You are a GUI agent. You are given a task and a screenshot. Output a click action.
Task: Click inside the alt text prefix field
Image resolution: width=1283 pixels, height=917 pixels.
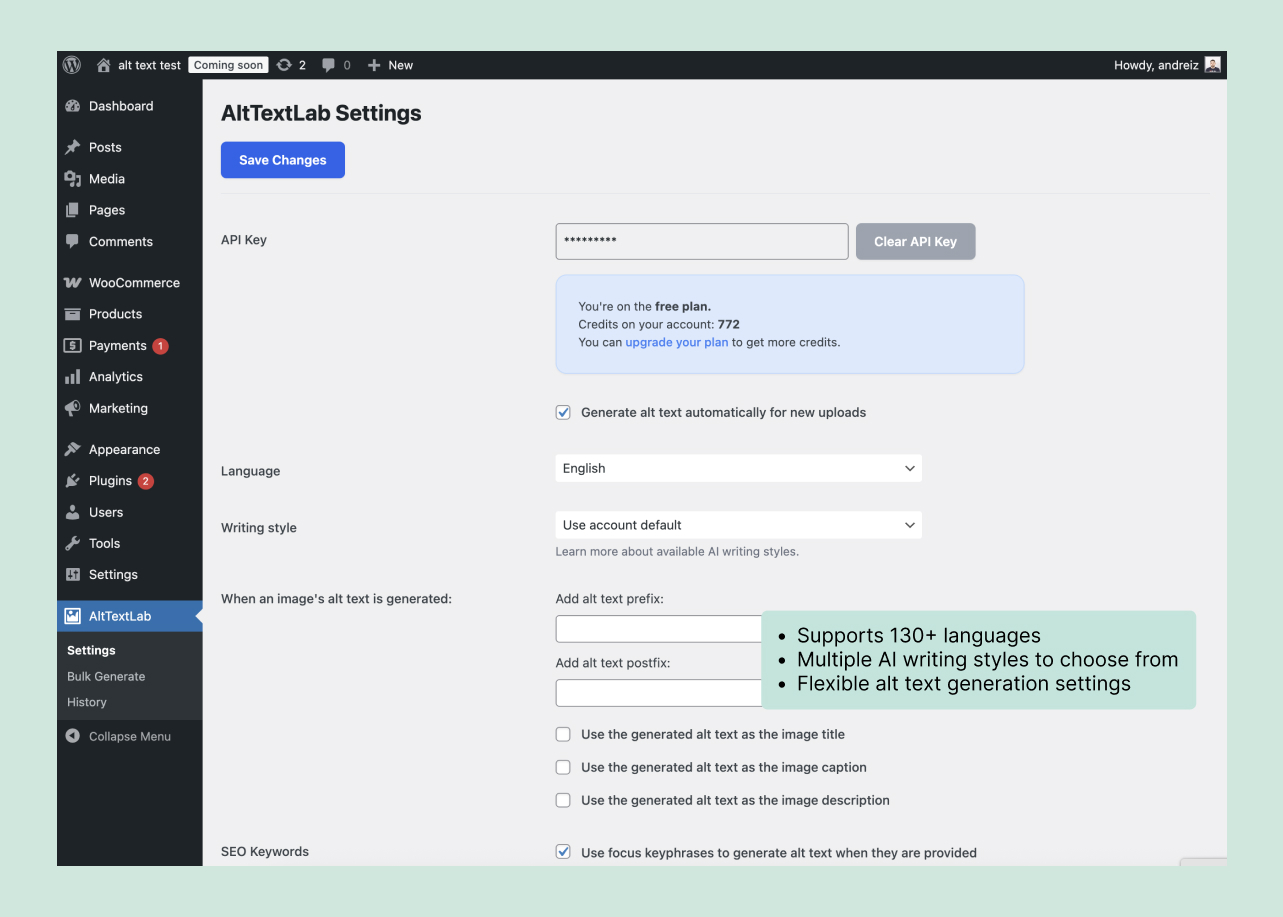[x=658, y=628]
